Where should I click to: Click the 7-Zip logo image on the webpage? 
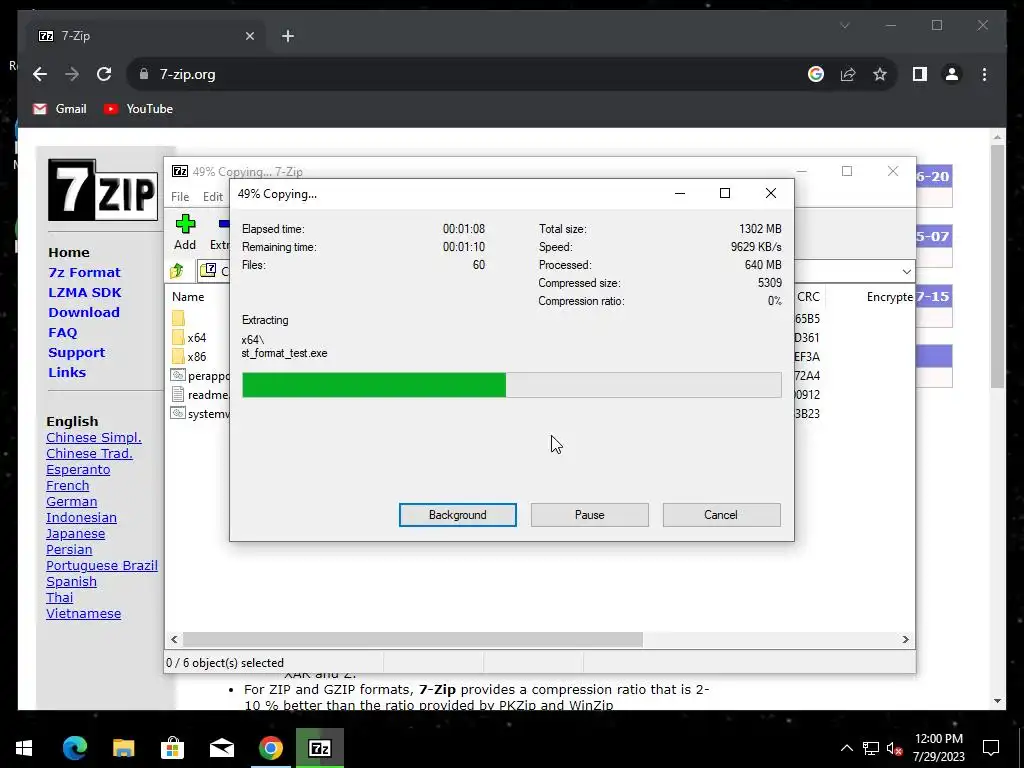click(103, 190)
